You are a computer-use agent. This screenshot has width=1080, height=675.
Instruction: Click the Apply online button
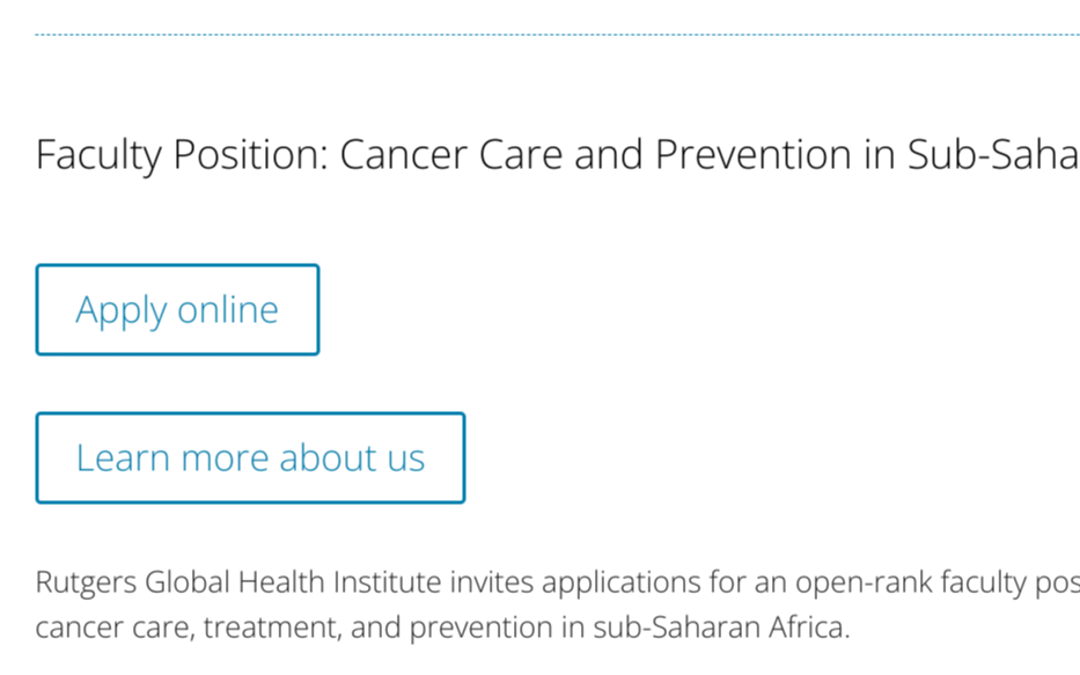pyautogui.click(x=177, y=310)
